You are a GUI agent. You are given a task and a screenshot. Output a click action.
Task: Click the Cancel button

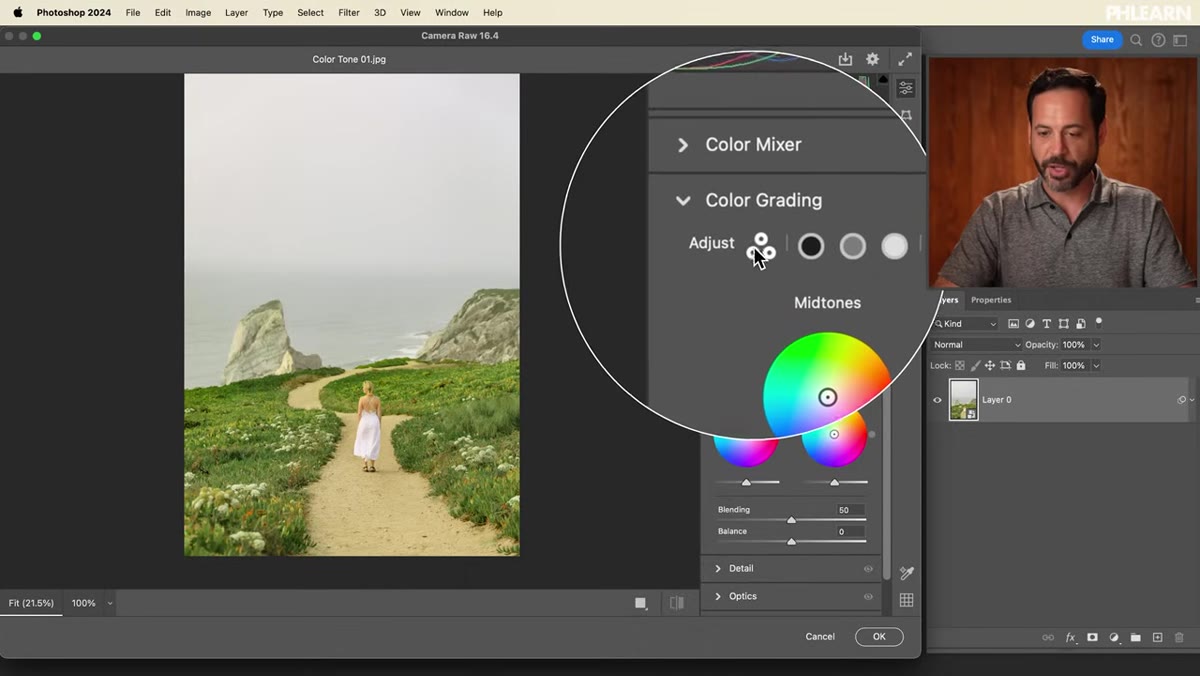click(820, 637)
